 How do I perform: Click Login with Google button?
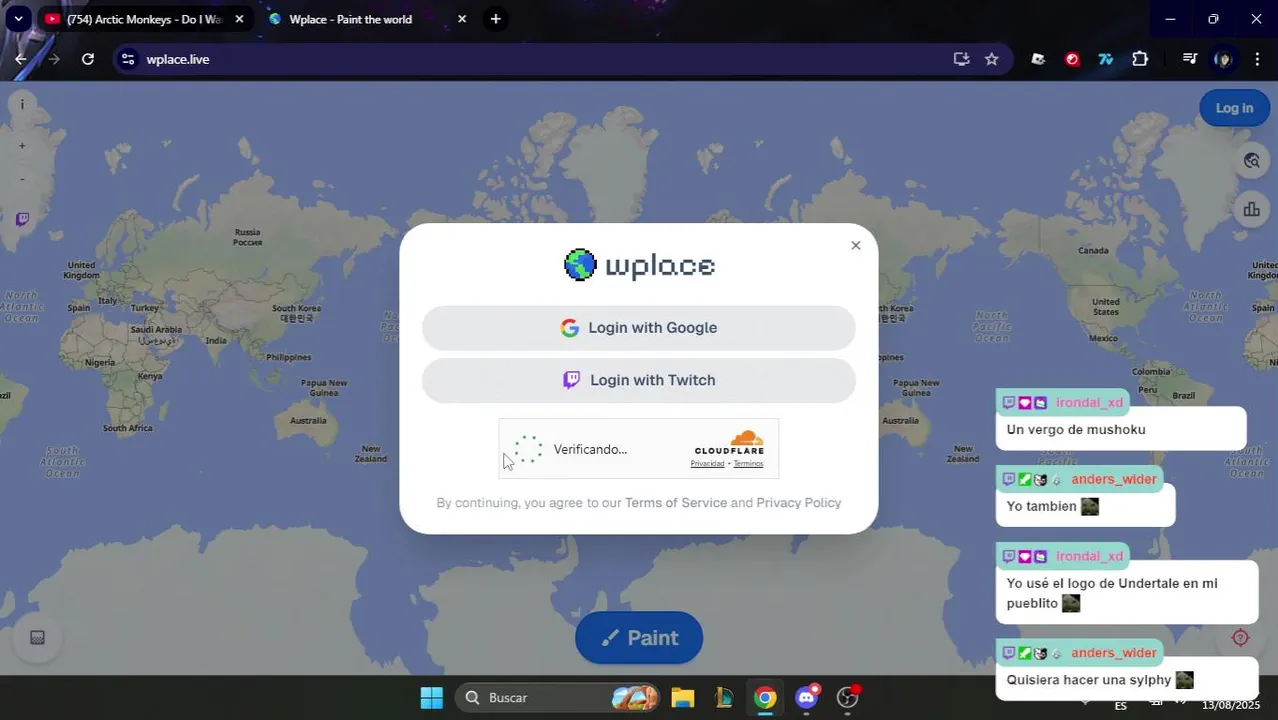pos(638,328)
